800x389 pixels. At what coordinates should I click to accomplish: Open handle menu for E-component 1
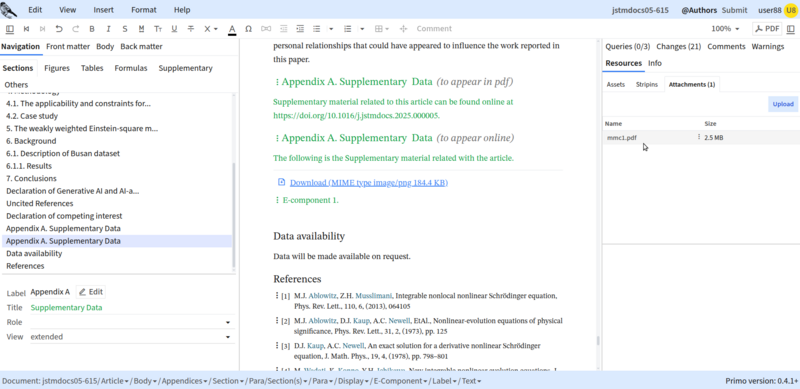click(277, 200)
